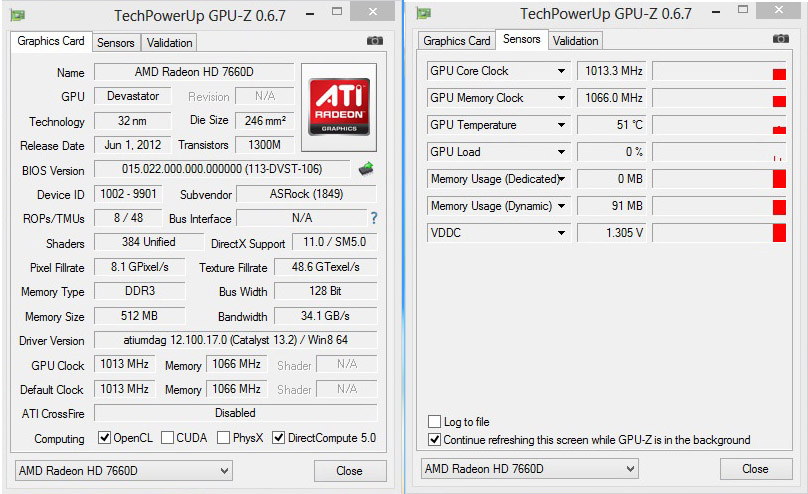Click the Name field AMD Radeon HD 7660D
This screenshot has width=808, height=494.
(194, 72)
